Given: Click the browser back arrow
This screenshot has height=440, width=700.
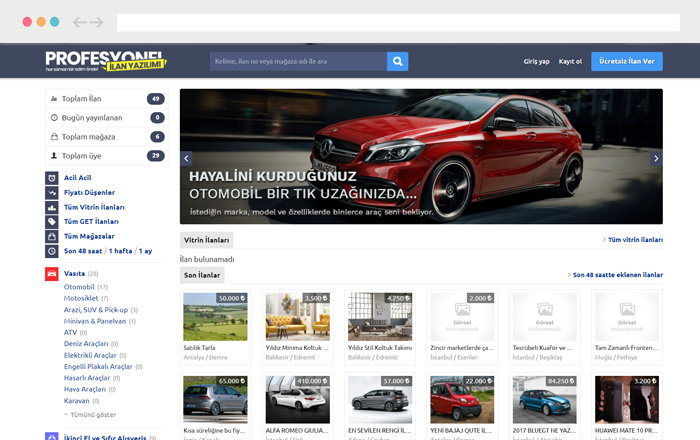Looking at the screenshot, I should click(79, 22).
